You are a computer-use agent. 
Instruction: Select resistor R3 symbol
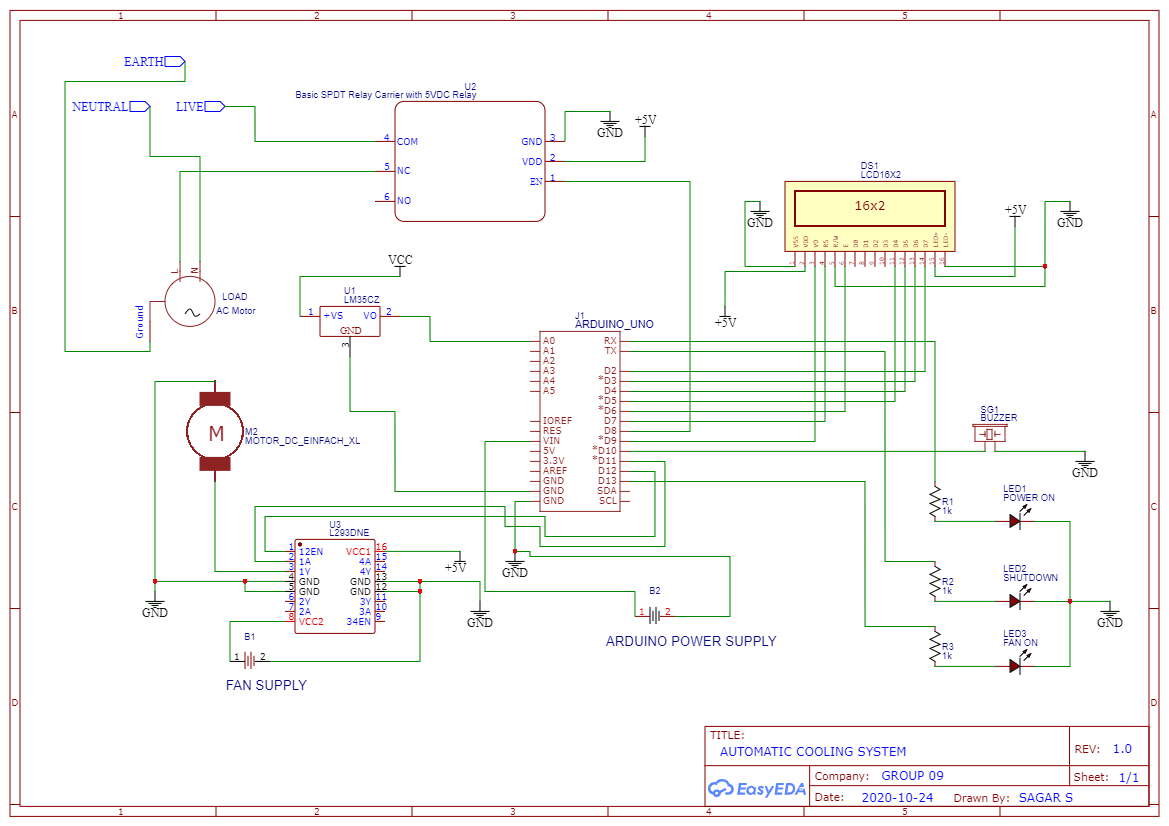[x=934, y=647]
